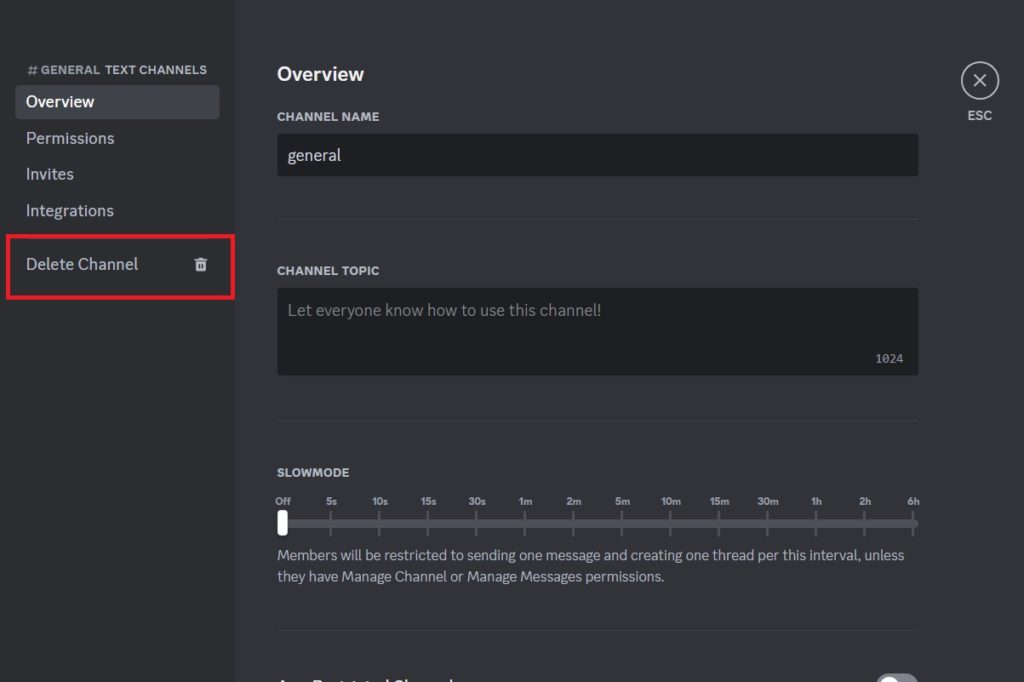Click the hashtag icon before GENERAL TEXT CHANNELS

point(33,69)
